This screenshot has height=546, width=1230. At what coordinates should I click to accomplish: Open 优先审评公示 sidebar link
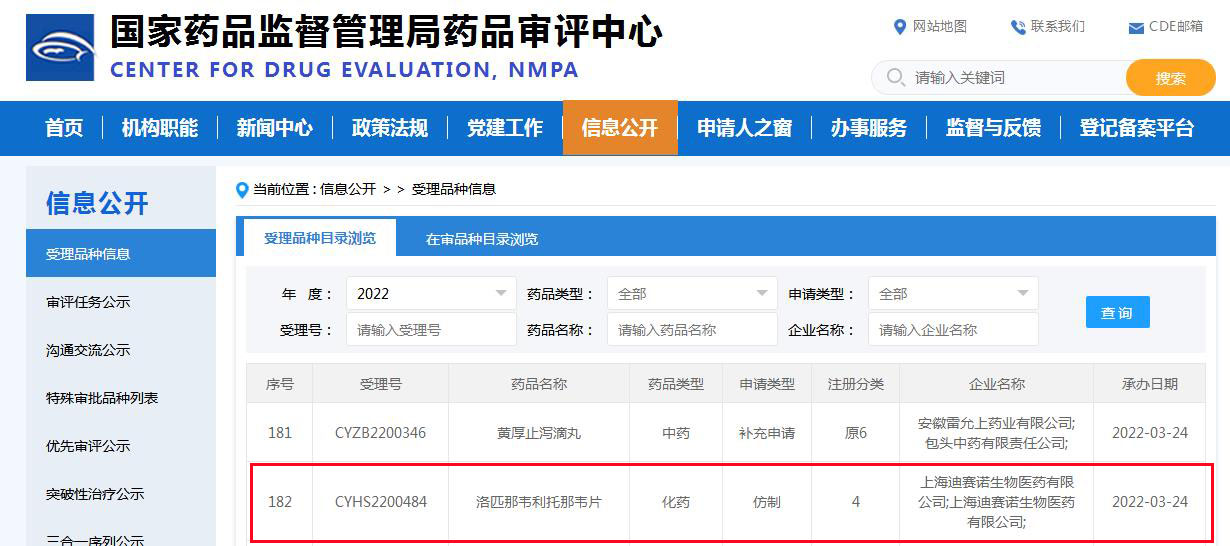(88, 446)
